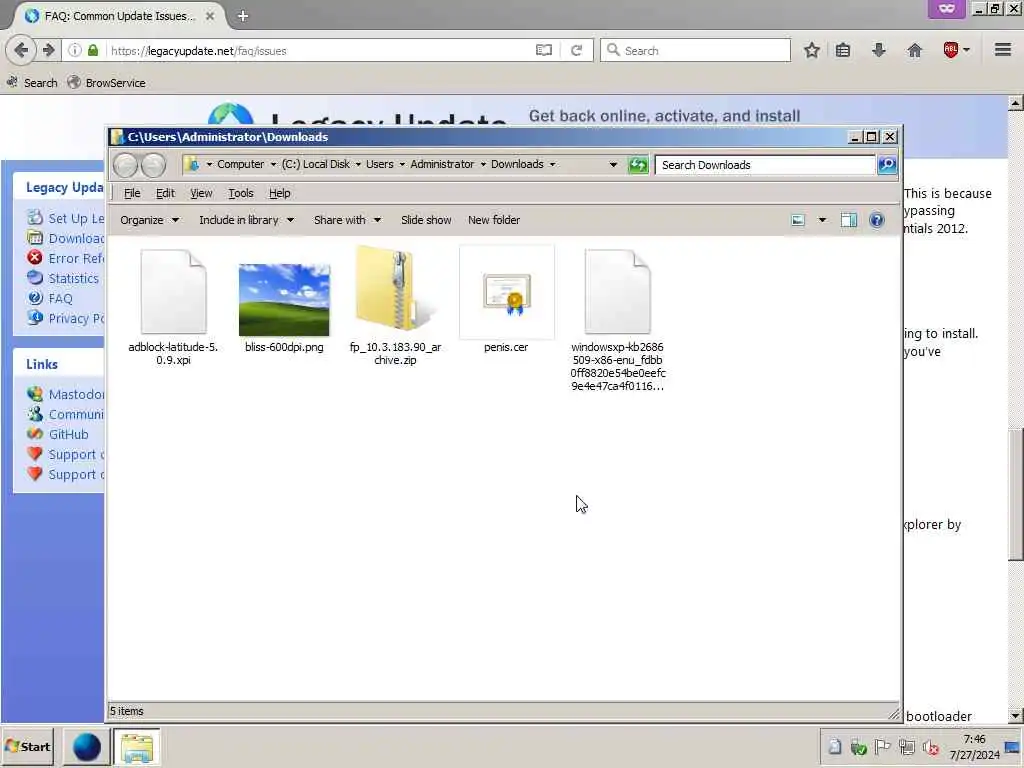Image resolution: width=1024 pixels, height=768 pixels.
Task: Reload the page with the refresh icon
Action: point(576,50)
